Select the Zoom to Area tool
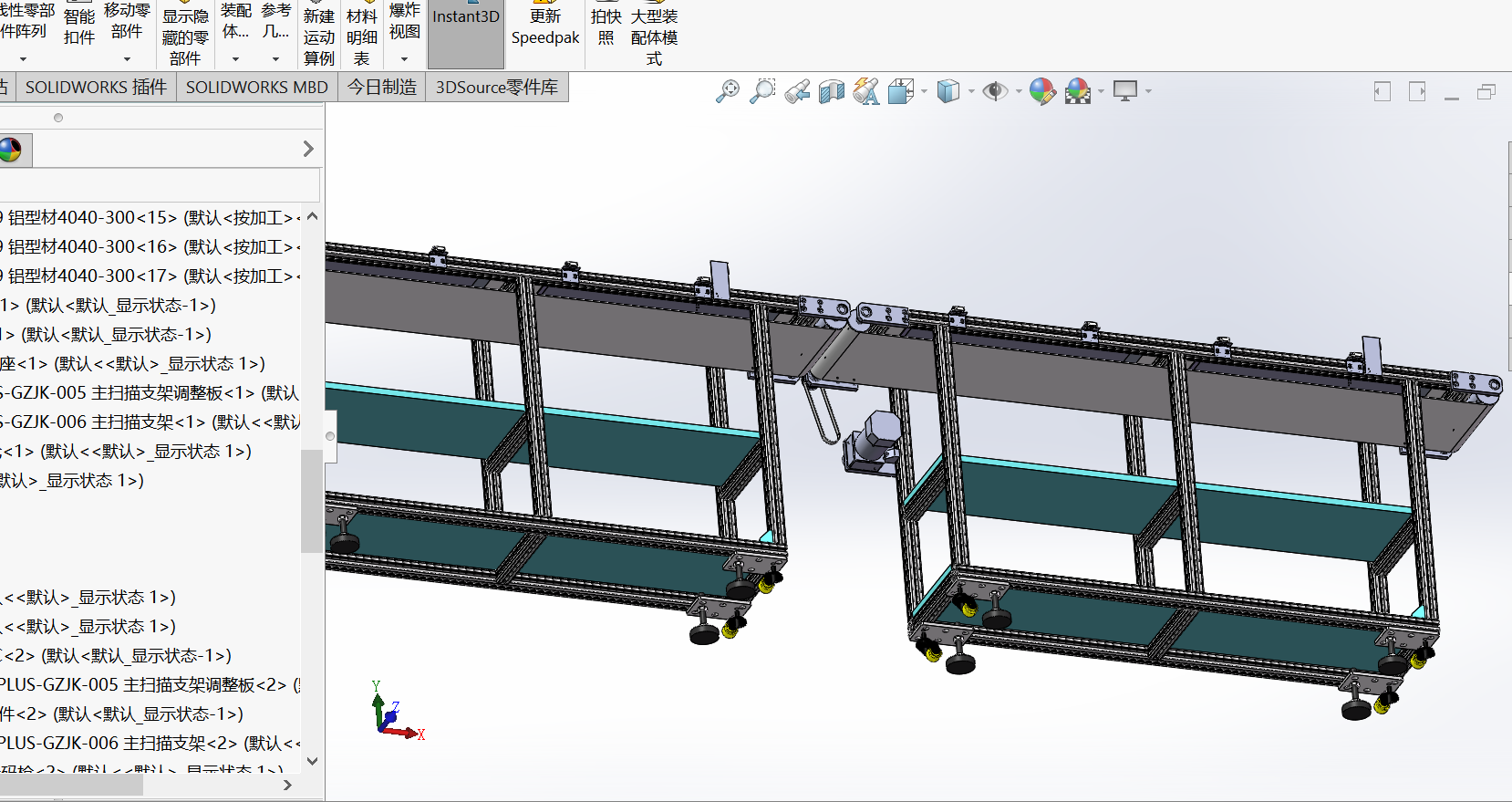Viewport: 1512px width, 802px height. 762,91
